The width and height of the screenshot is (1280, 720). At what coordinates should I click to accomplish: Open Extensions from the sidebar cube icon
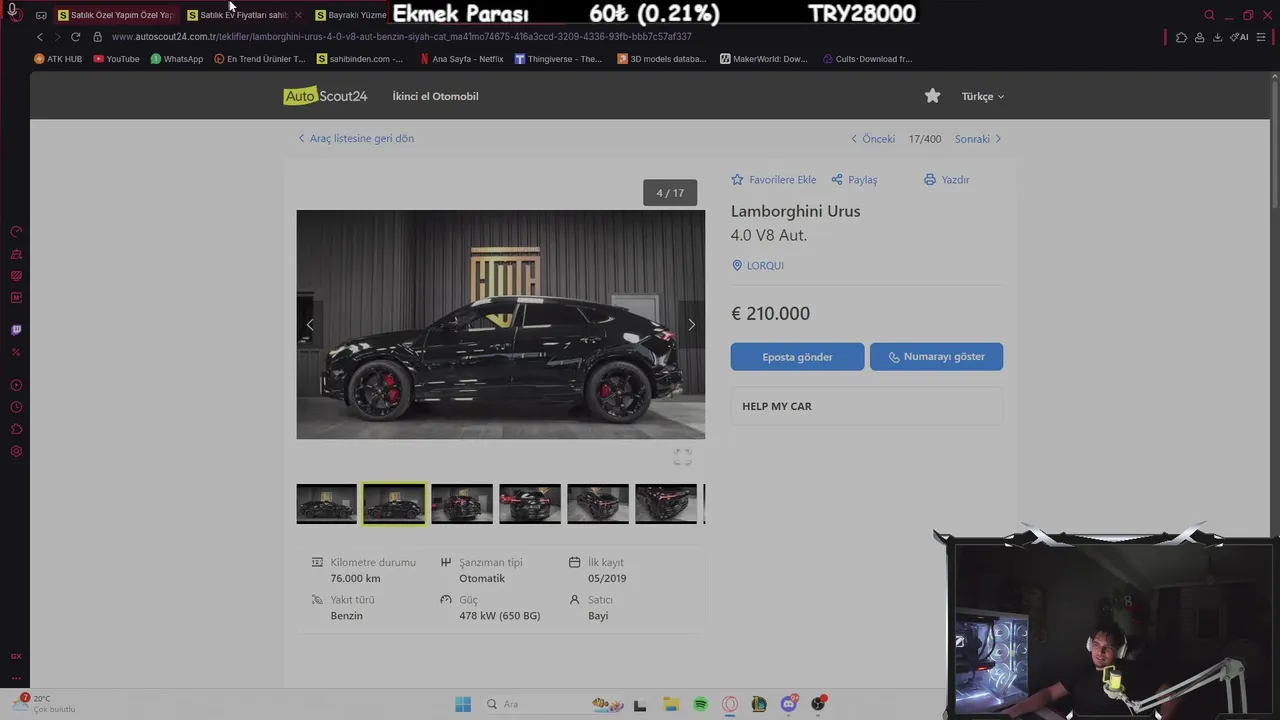(x=16, y=429)
